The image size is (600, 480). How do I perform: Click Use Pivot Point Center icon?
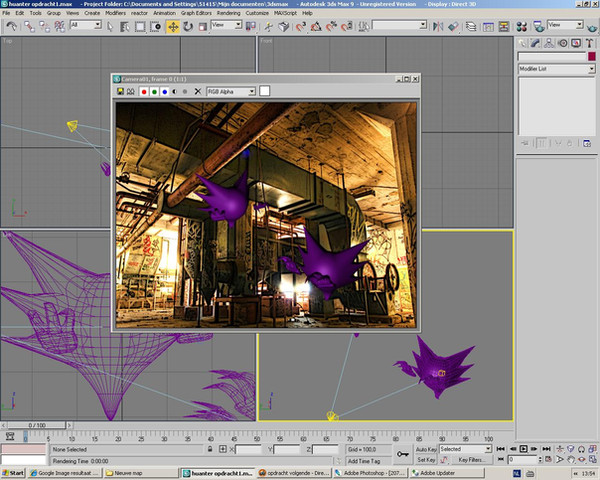point(251,26)
